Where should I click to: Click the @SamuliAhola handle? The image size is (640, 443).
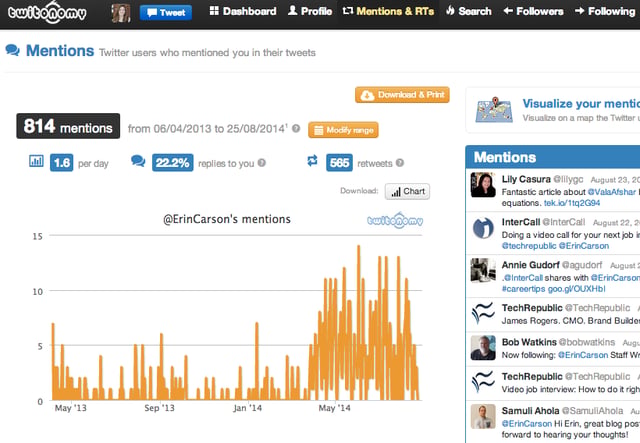(x=592, y=411)
